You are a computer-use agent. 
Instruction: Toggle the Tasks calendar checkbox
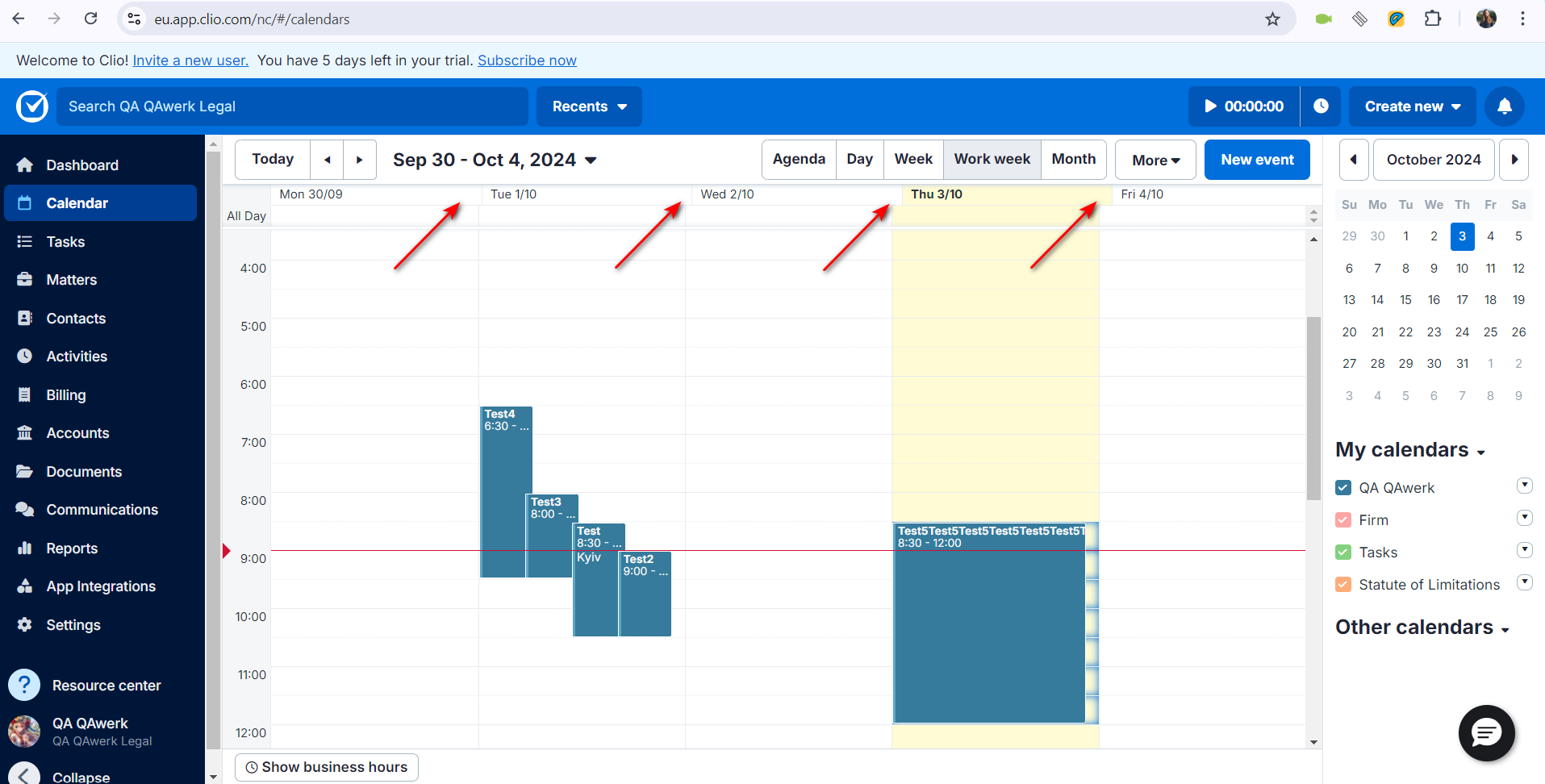(1343, 553)
